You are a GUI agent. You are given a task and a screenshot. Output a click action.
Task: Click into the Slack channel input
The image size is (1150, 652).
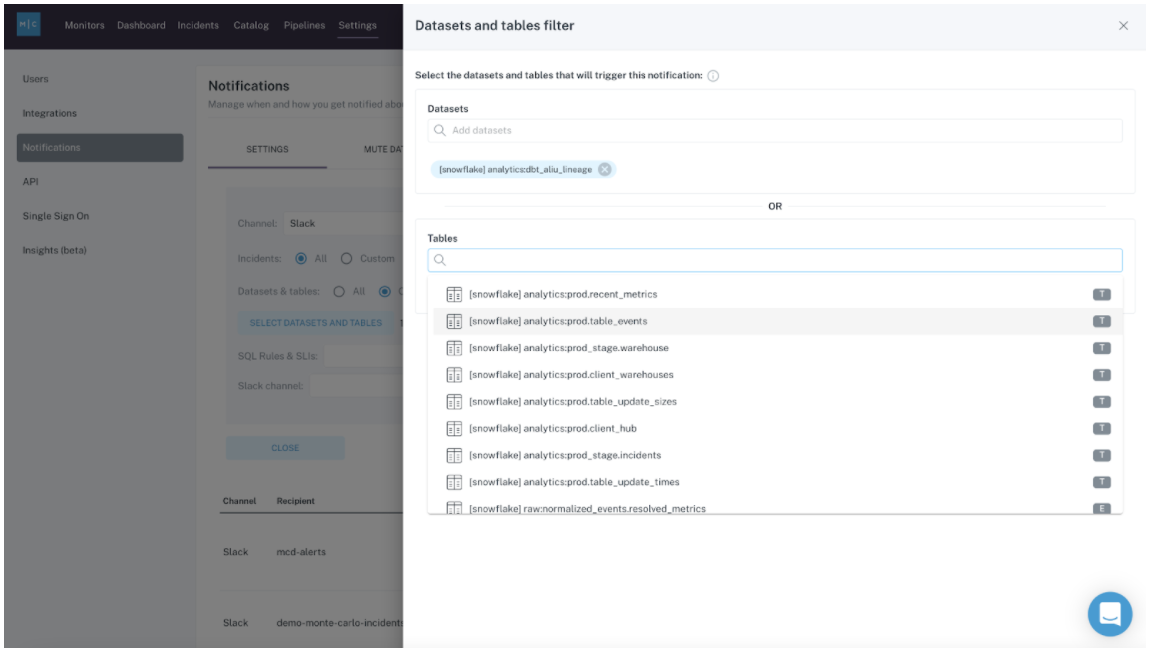pos(356,386)
